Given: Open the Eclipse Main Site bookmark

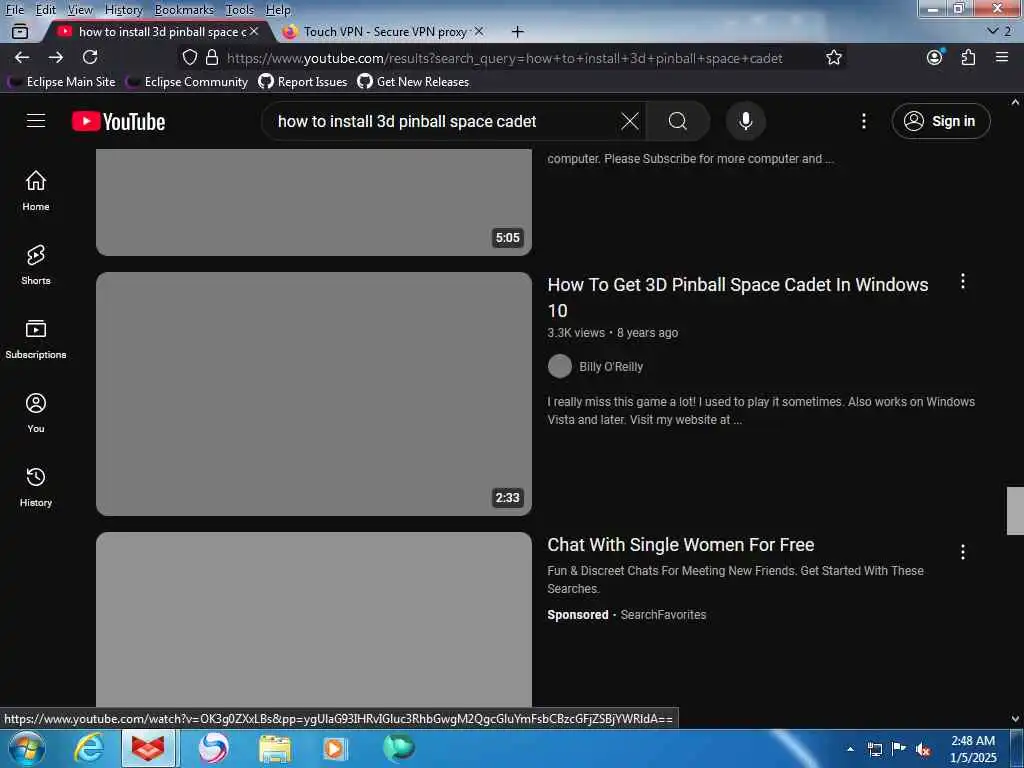Looking at the screenshot, I should pos(62,82).
